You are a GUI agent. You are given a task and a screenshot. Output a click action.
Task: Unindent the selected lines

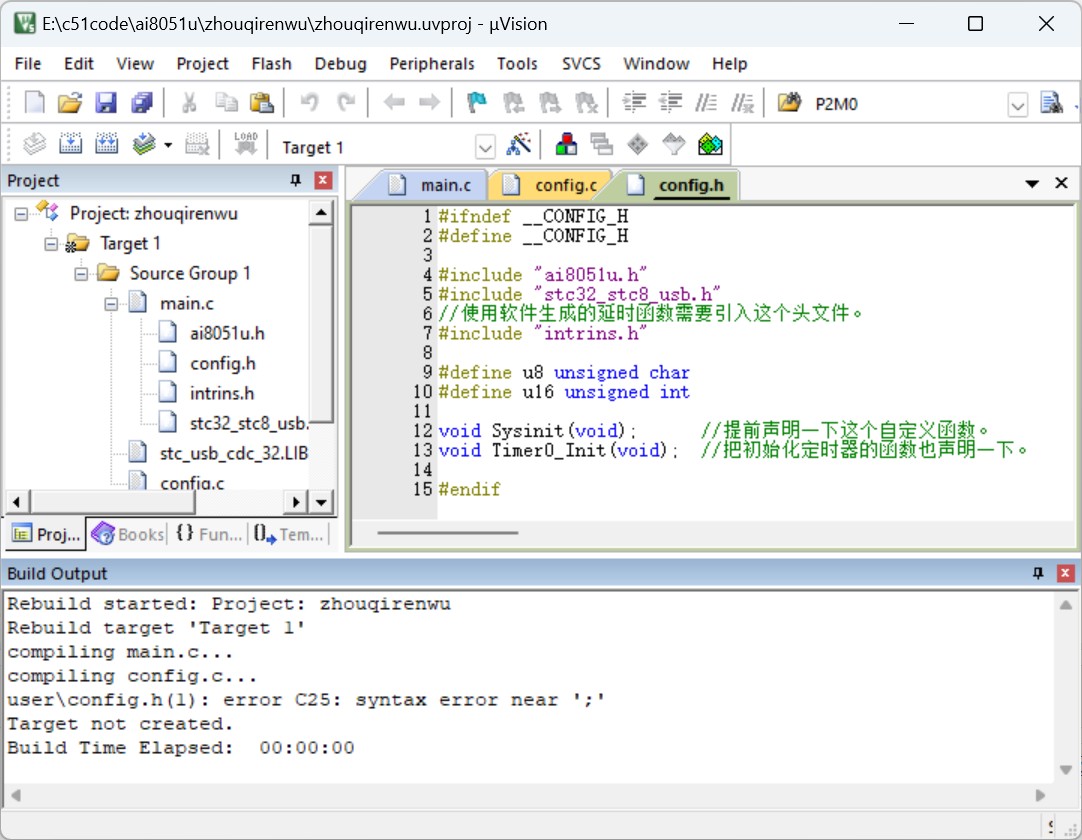[670, 103]
